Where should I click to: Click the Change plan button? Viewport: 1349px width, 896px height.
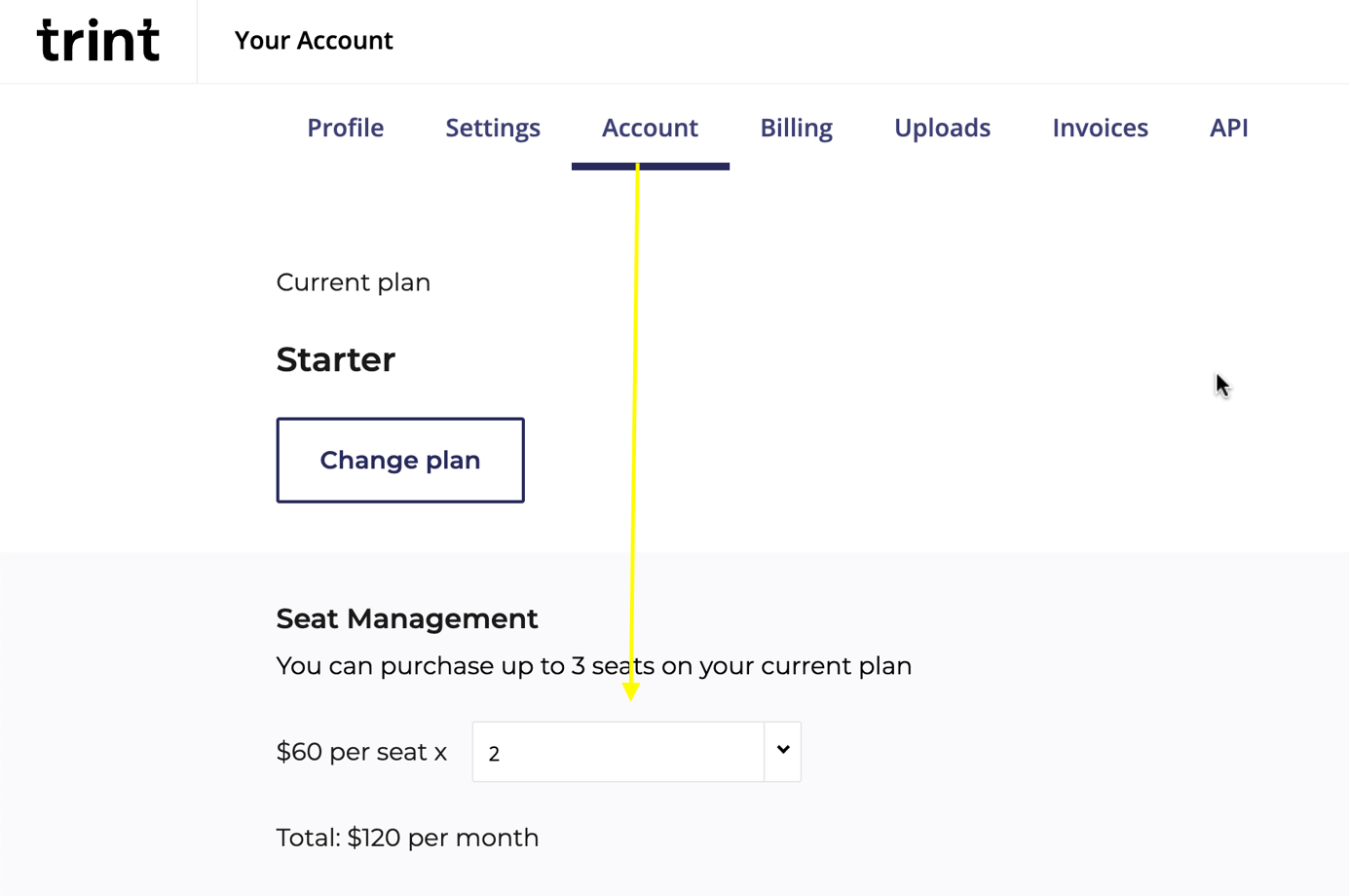pyautogui.click(x=399, y=460)
